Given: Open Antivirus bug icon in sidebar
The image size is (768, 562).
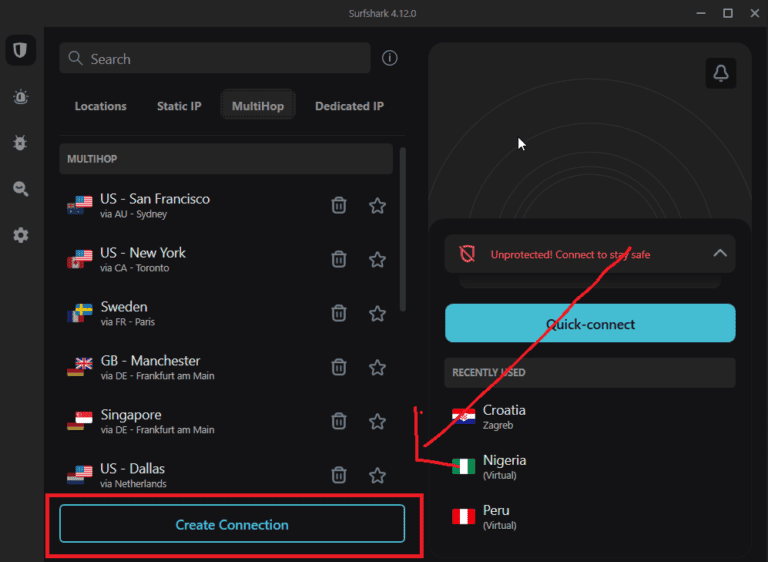Looking at the screenshot, I should [x=20, y=143].
